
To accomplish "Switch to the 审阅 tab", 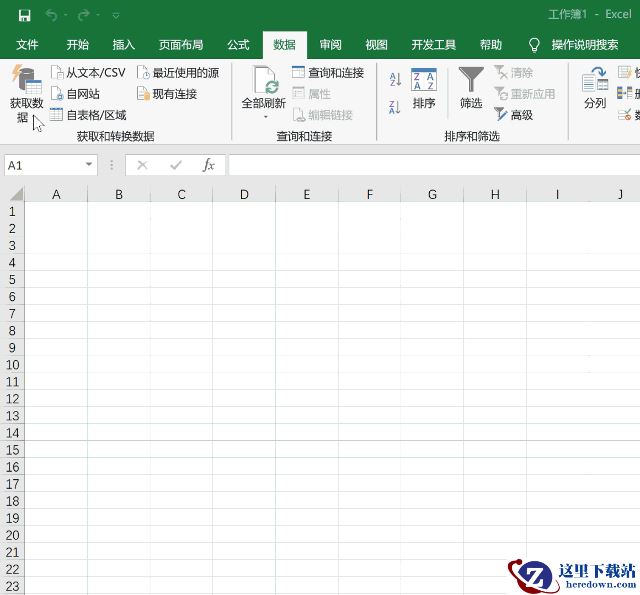I will coord(331,44).
